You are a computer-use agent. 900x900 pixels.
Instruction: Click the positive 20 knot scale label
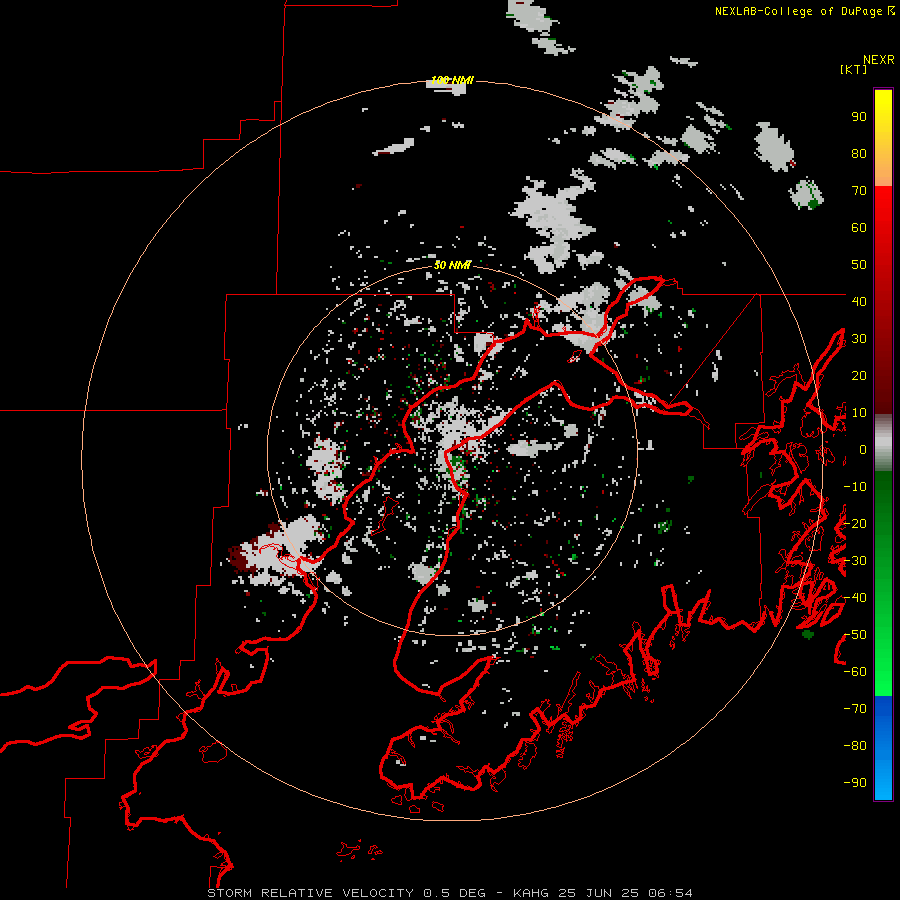click(859, 376)
